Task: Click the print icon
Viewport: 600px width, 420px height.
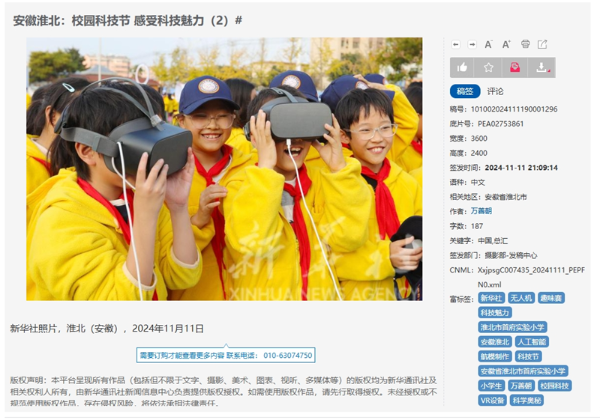Action: point(525,44)
